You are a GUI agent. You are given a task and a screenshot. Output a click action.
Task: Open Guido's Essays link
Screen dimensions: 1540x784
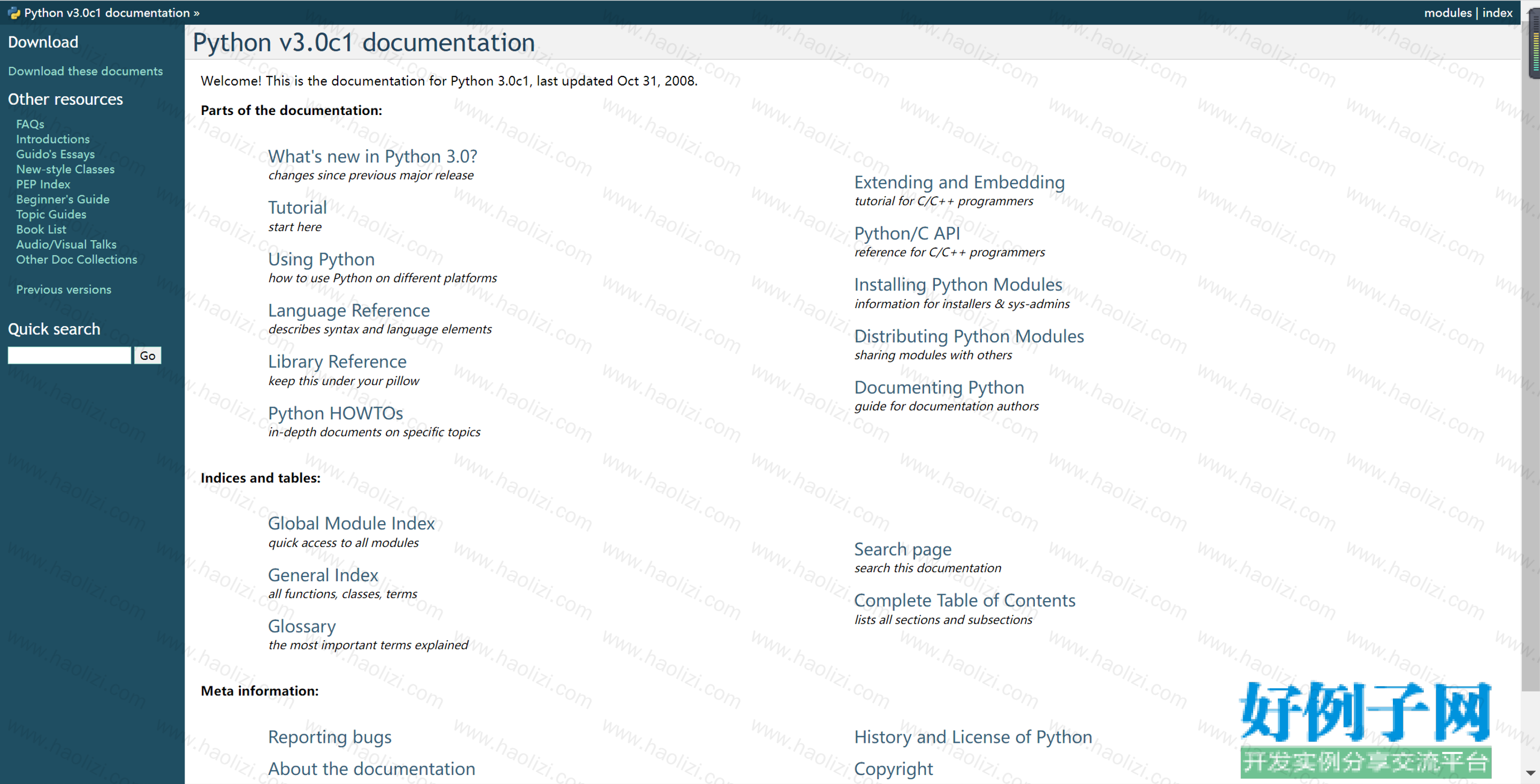[56, 154]
